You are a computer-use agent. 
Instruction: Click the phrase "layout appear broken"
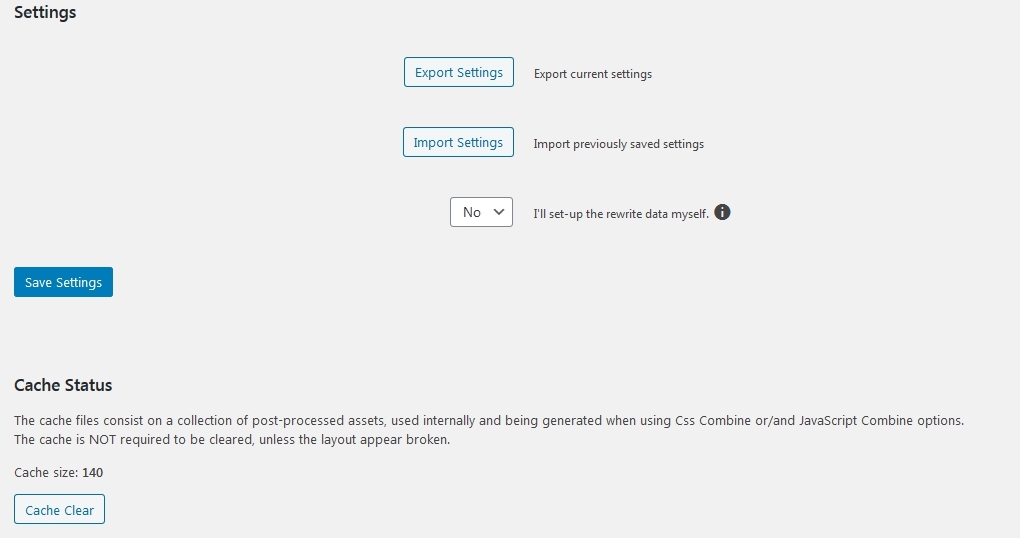tap(388, 440)
